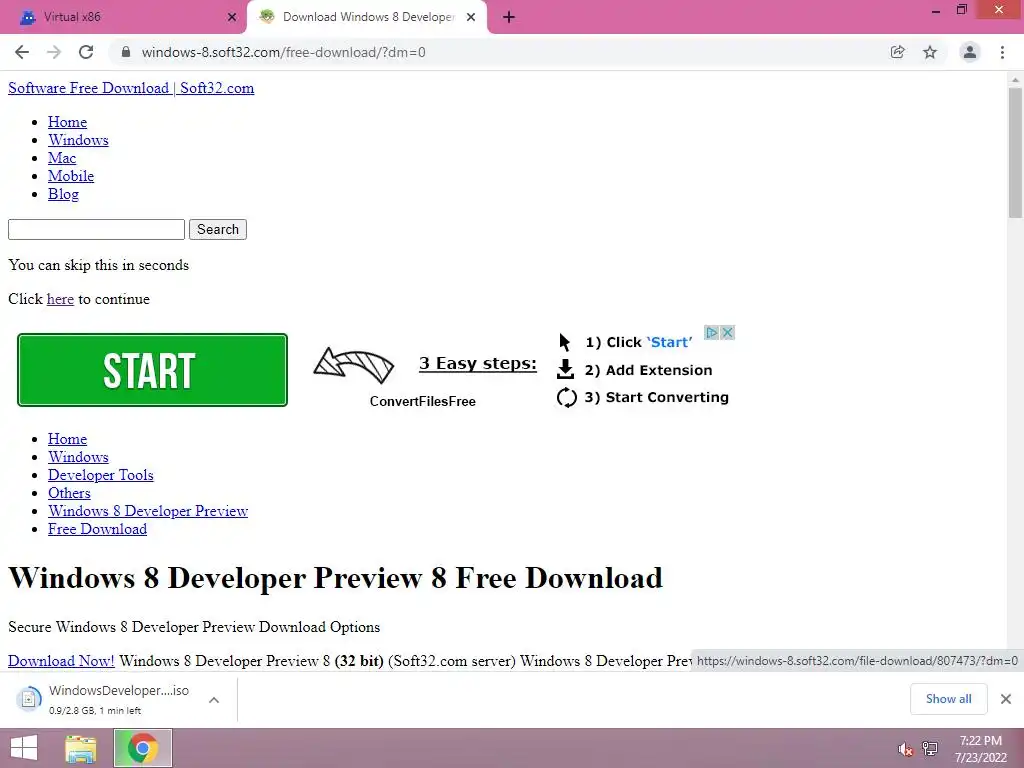Click the green START ad button
The height and width of the screenshot is (768, 1024).
[152, 370]
